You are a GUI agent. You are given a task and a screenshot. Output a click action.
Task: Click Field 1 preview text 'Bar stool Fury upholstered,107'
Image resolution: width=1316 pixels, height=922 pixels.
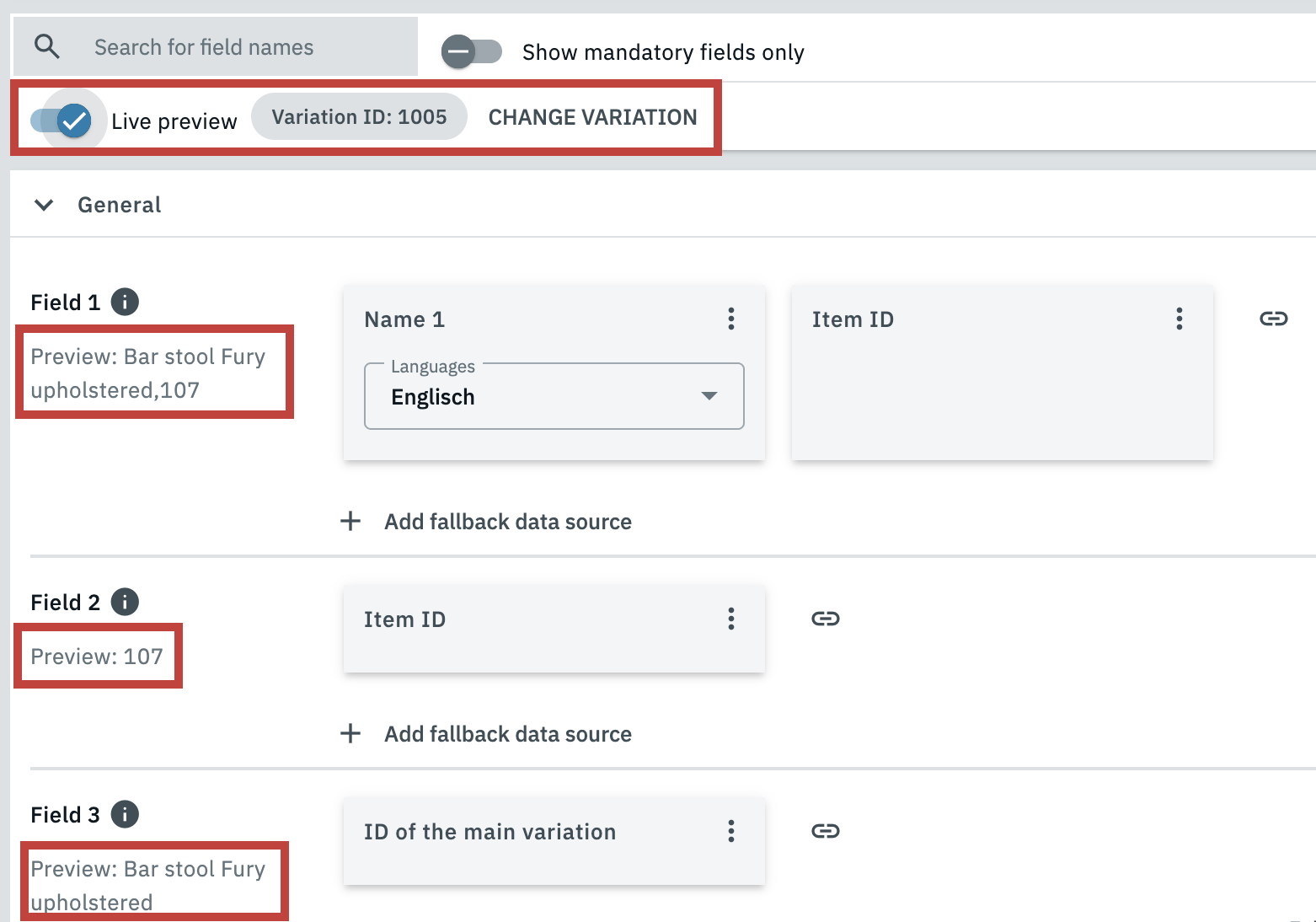tap(148, 373)
